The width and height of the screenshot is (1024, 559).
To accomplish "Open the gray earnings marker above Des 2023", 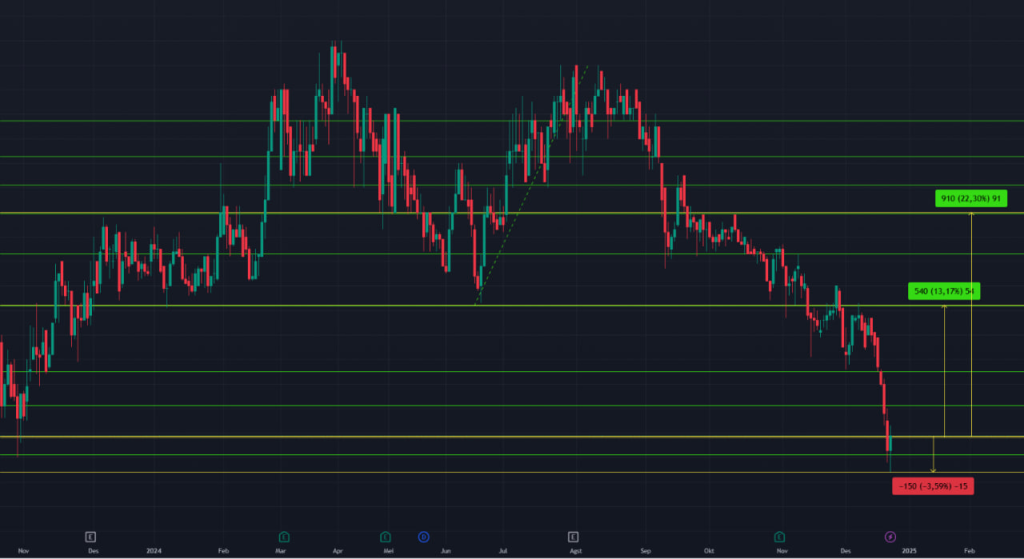I will pyautogui.click(x=90, y=537).
